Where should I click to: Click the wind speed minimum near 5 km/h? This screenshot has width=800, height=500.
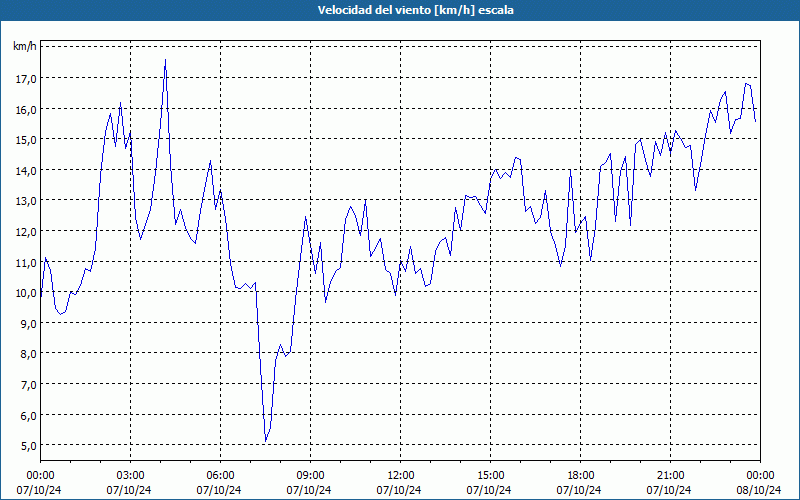[266, 441]
